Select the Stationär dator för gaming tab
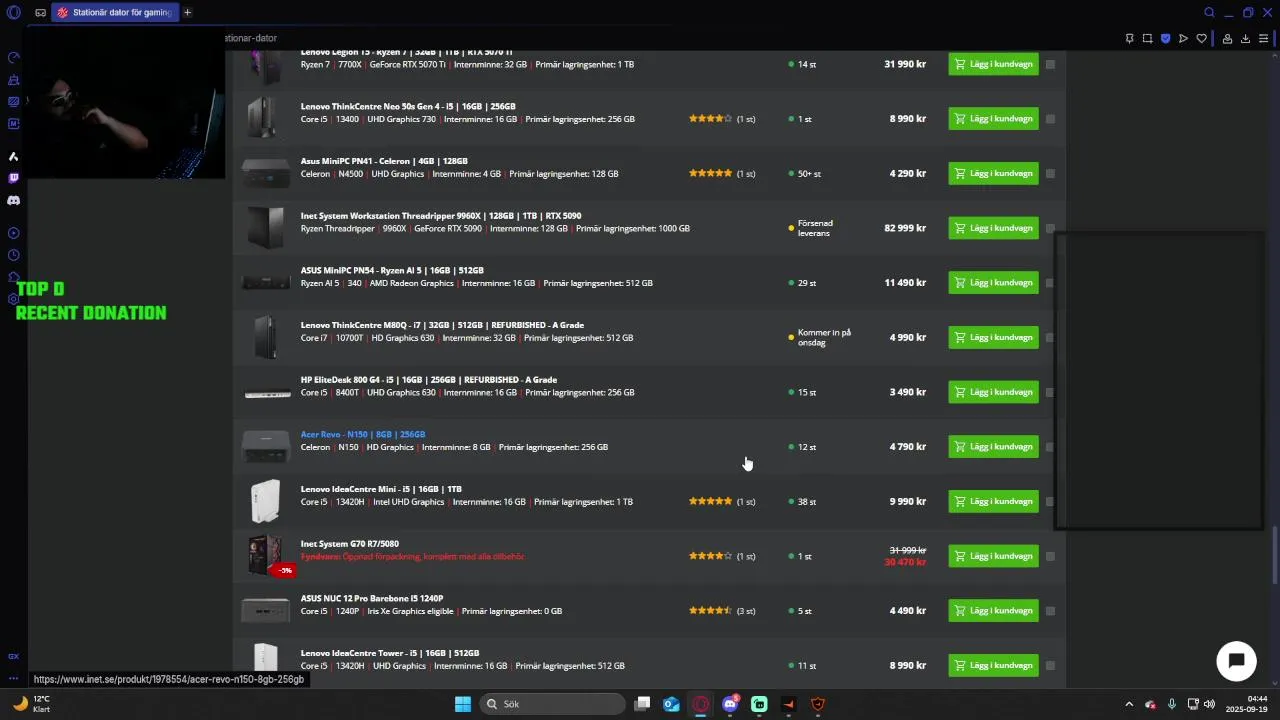The image size is (1280, 720). (x=114, y=13)
